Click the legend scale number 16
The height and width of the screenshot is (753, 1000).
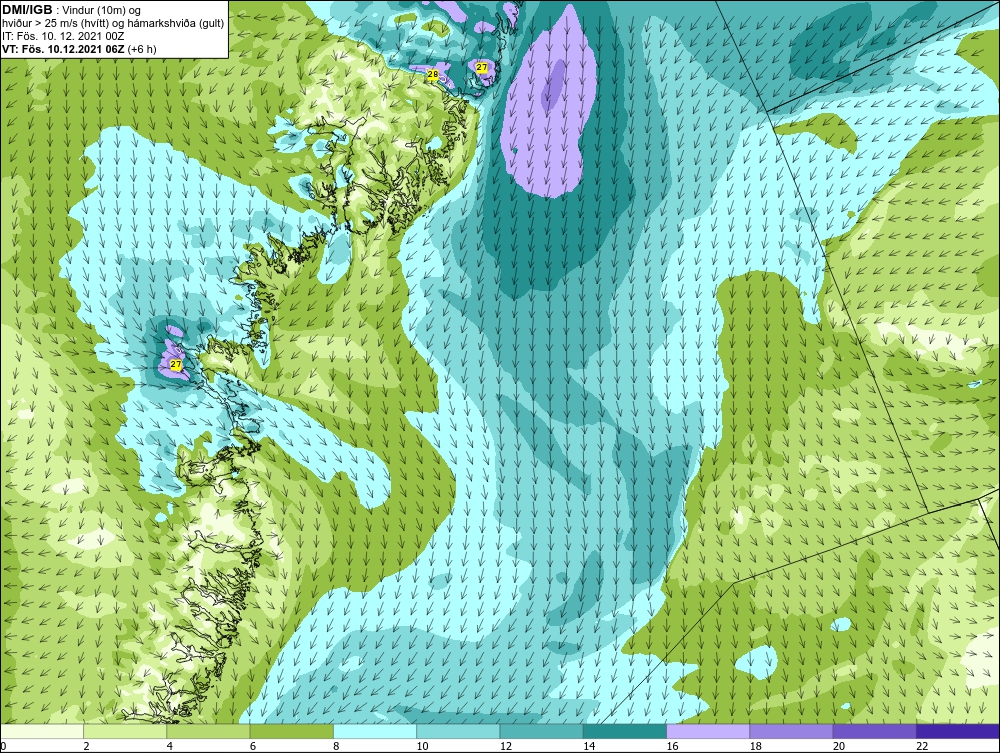coord(672,746)
